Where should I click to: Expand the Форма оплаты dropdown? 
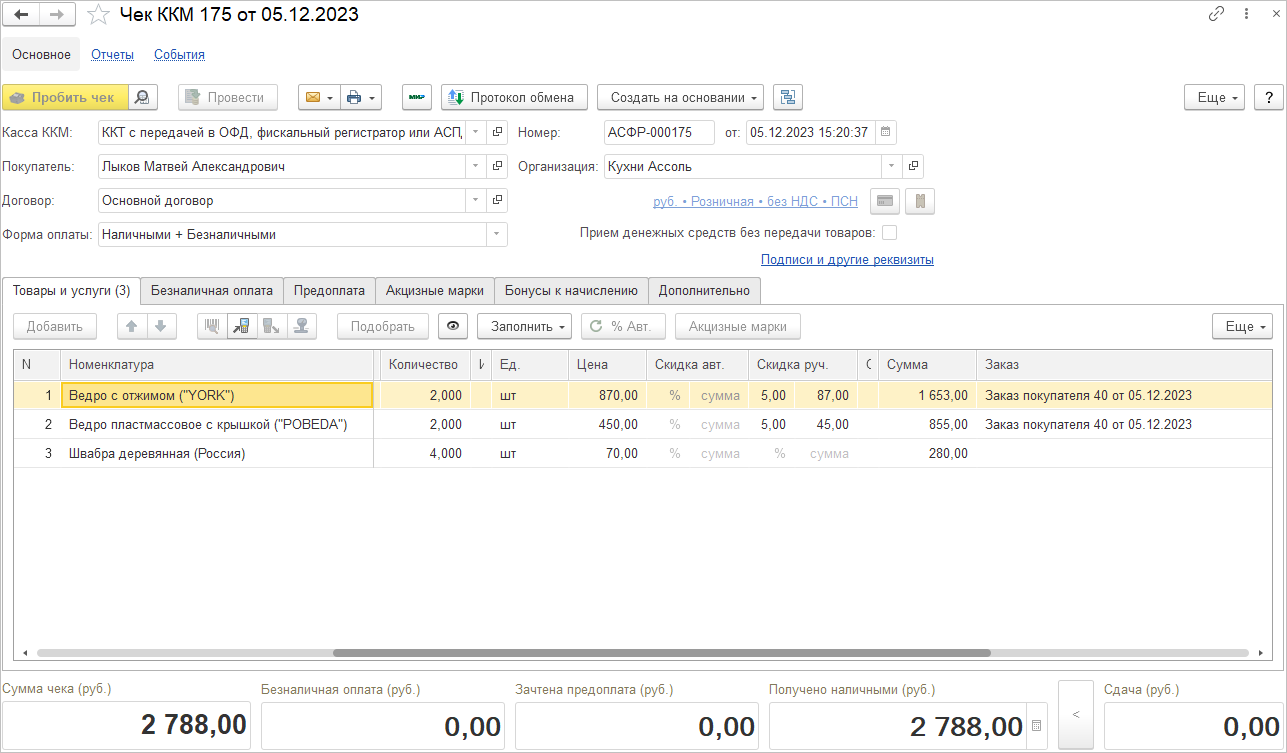(496, 235)
